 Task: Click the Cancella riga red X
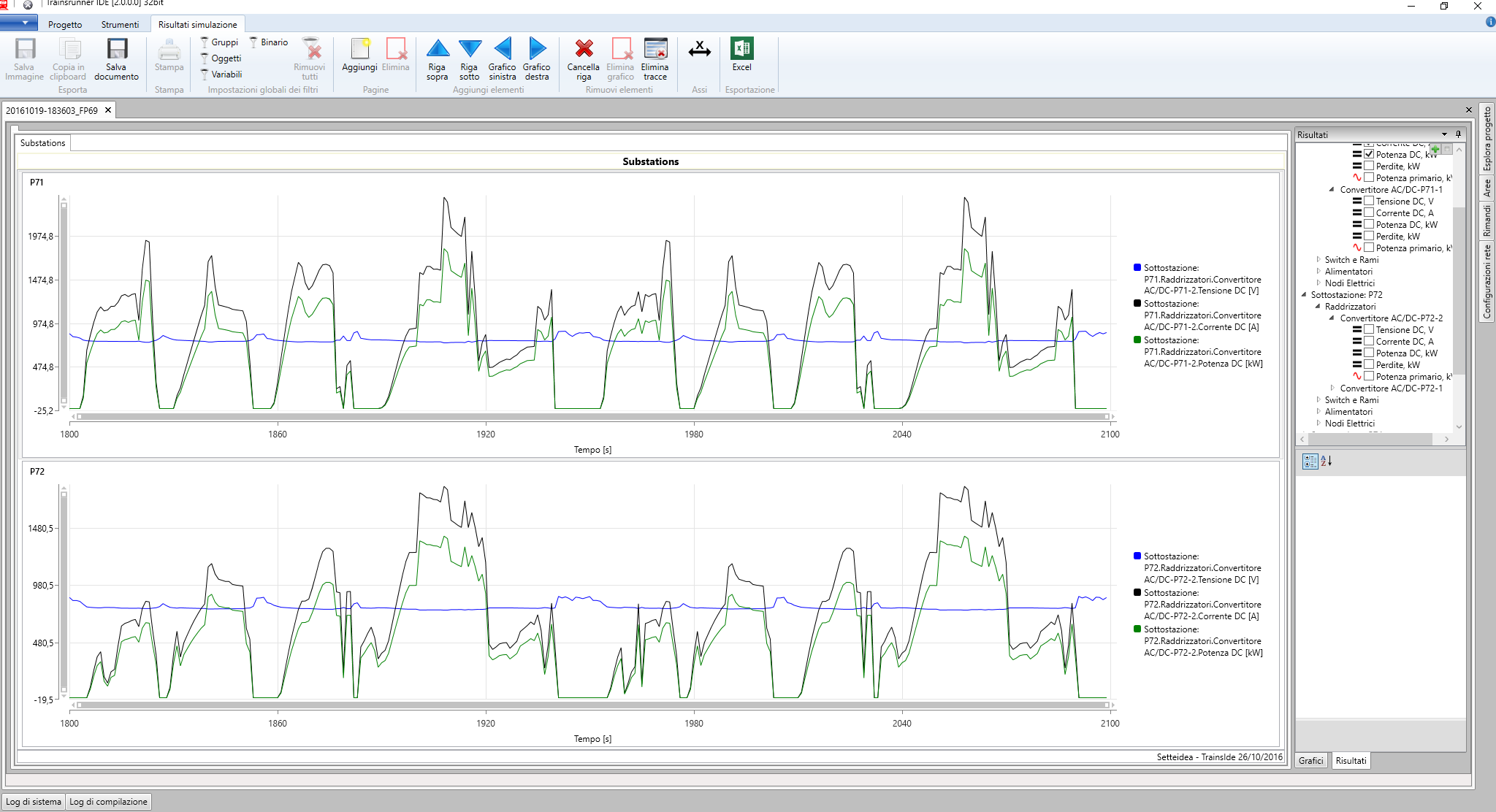point(583,50)
